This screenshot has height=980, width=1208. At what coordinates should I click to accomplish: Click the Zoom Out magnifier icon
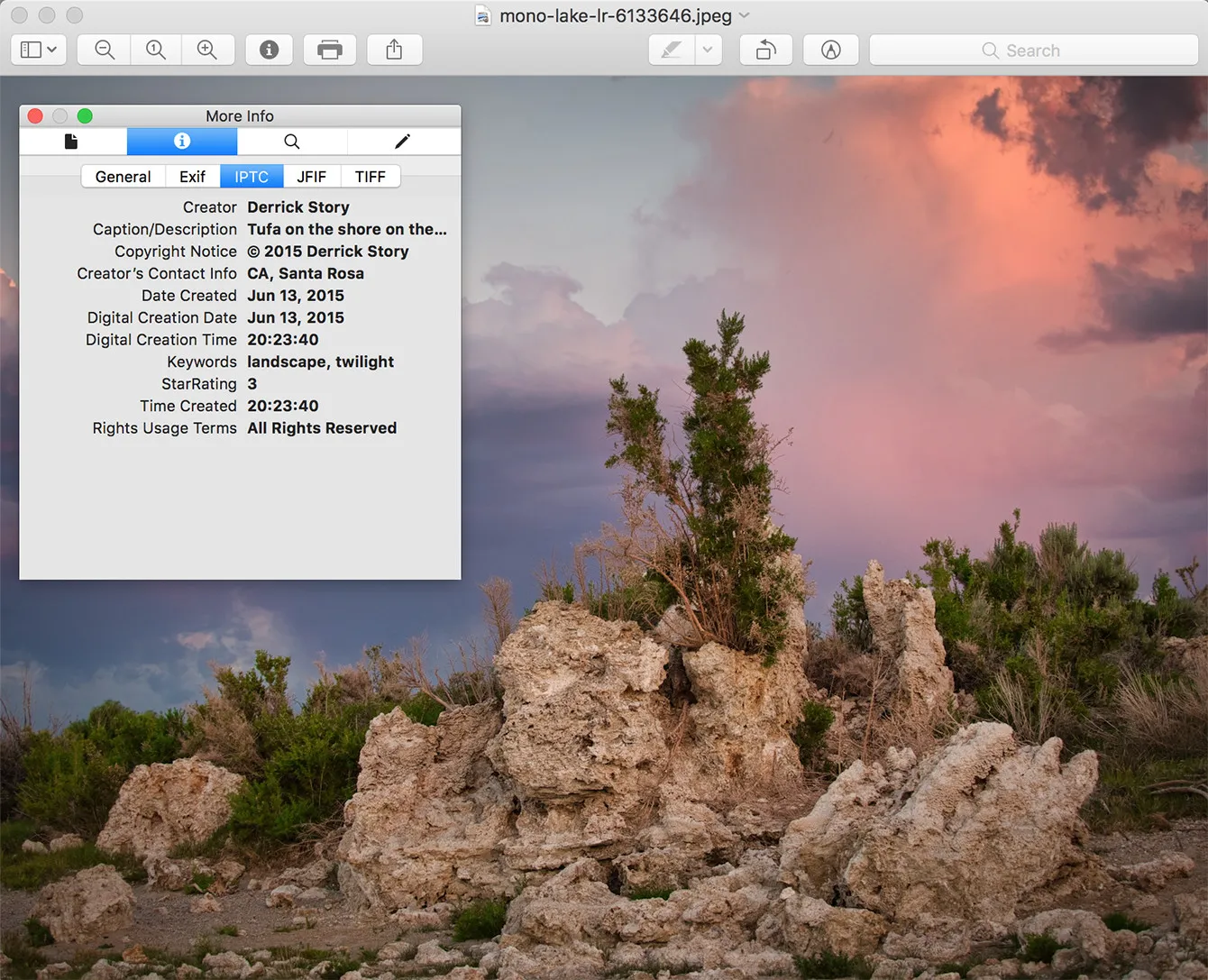(x=105, y=50)
